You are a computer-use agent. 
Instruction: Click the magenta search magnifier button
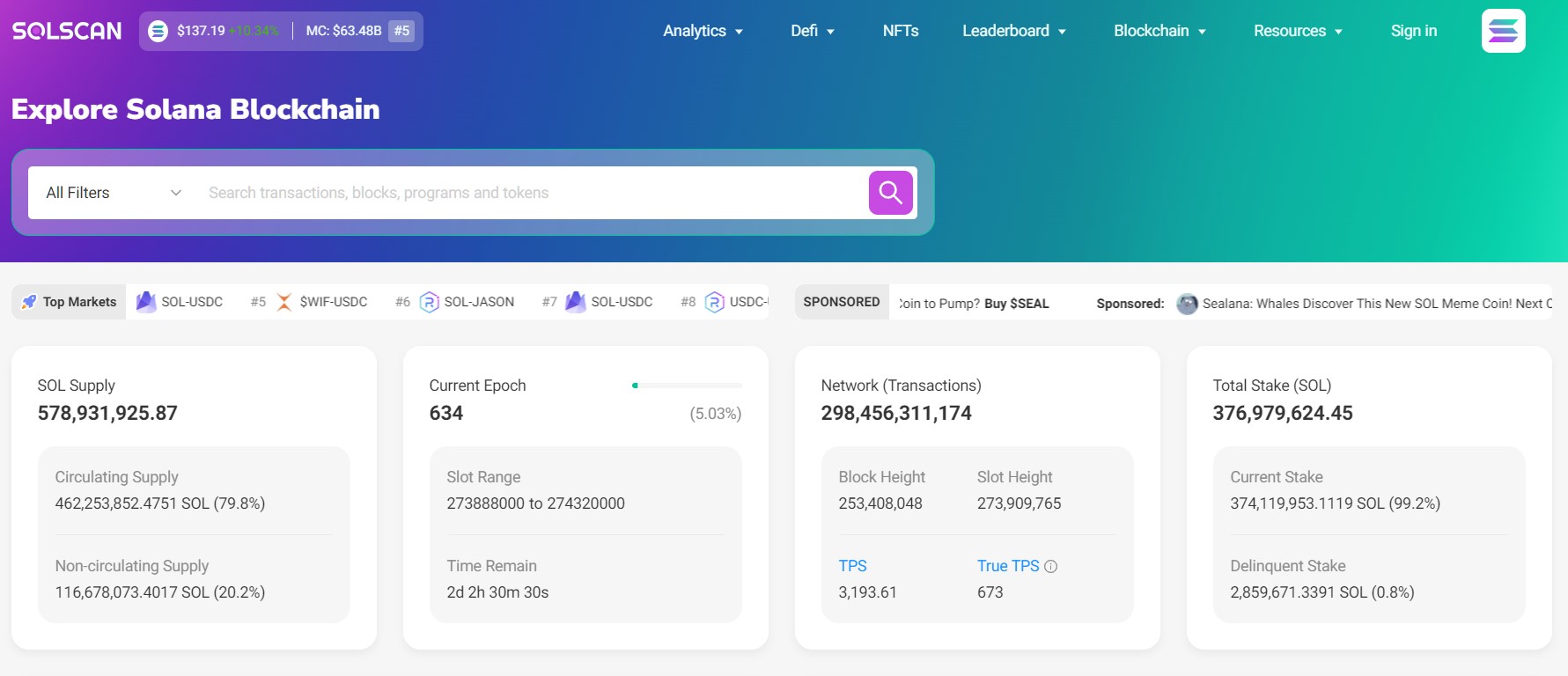pos(890,193)
